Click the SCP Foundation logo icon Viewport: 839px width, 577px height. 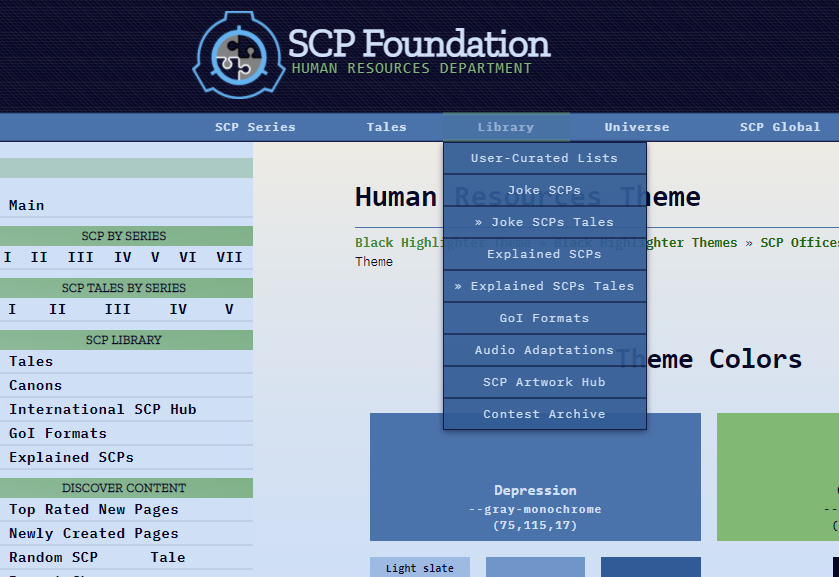238,55
